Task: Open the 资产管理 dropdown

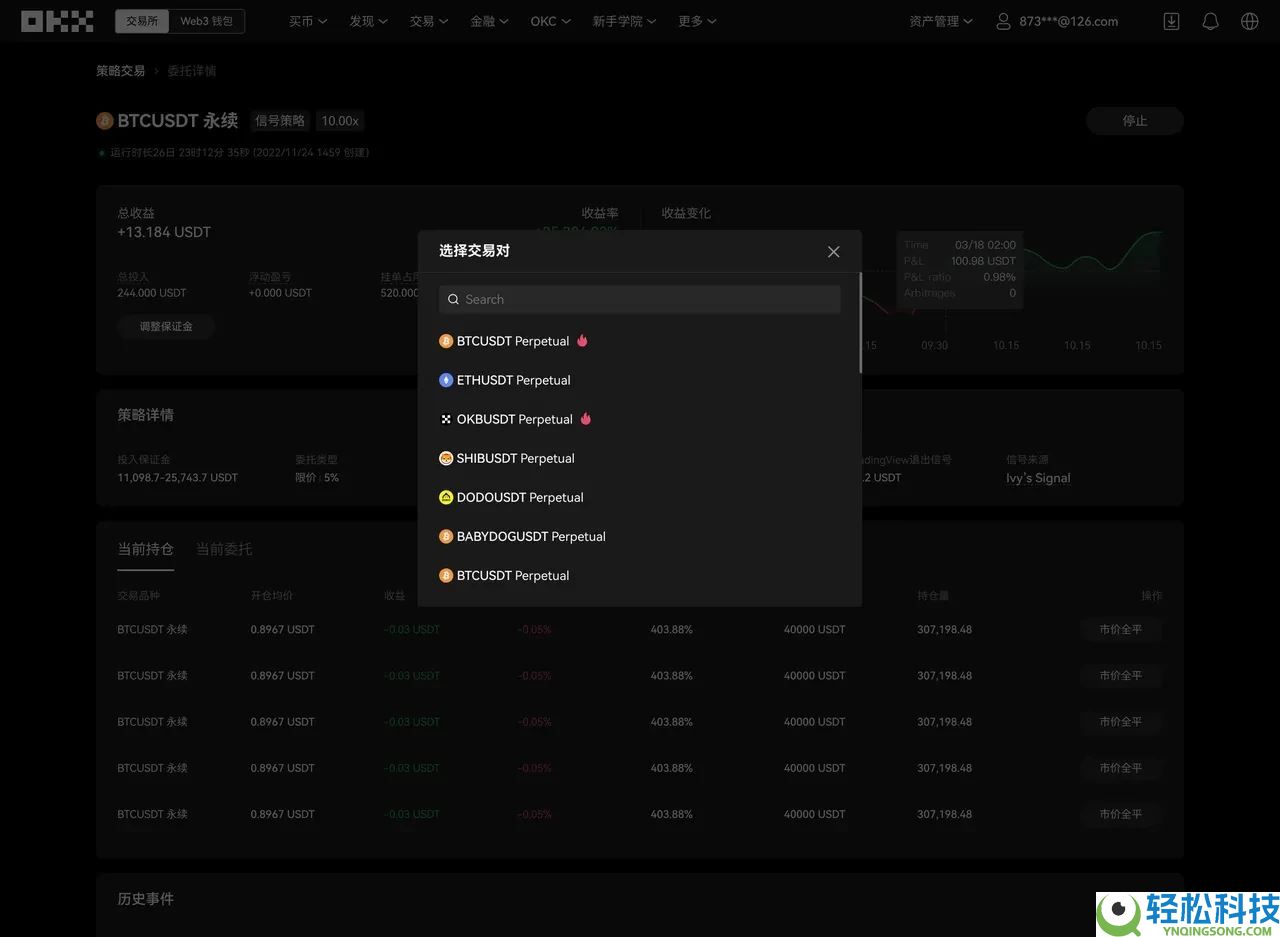Action: tap(941, 21)
